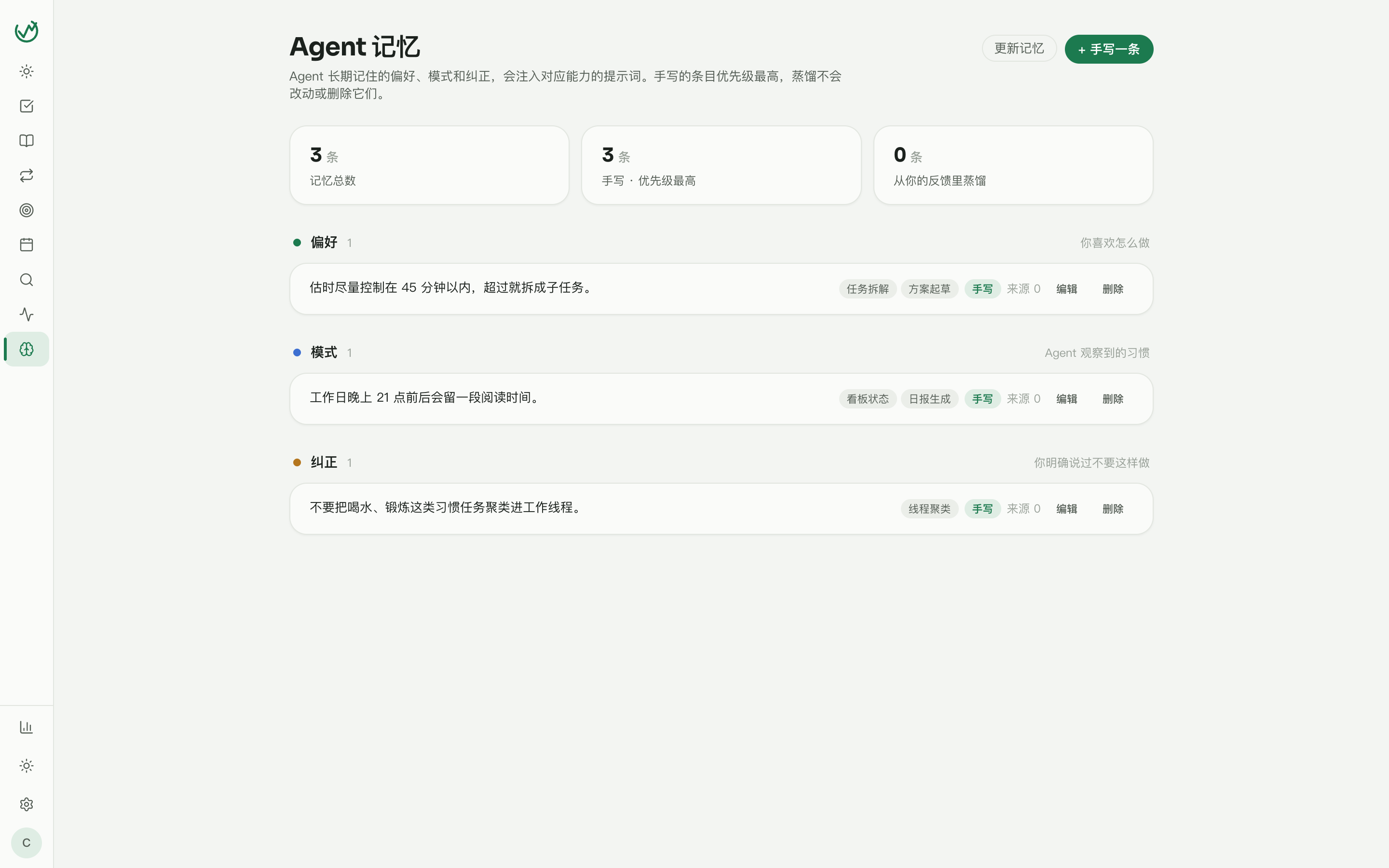Open the target goals icon in sidebar
Image resolution: width=1389 pixels, height=868 pixels.
tap(27, 210)
